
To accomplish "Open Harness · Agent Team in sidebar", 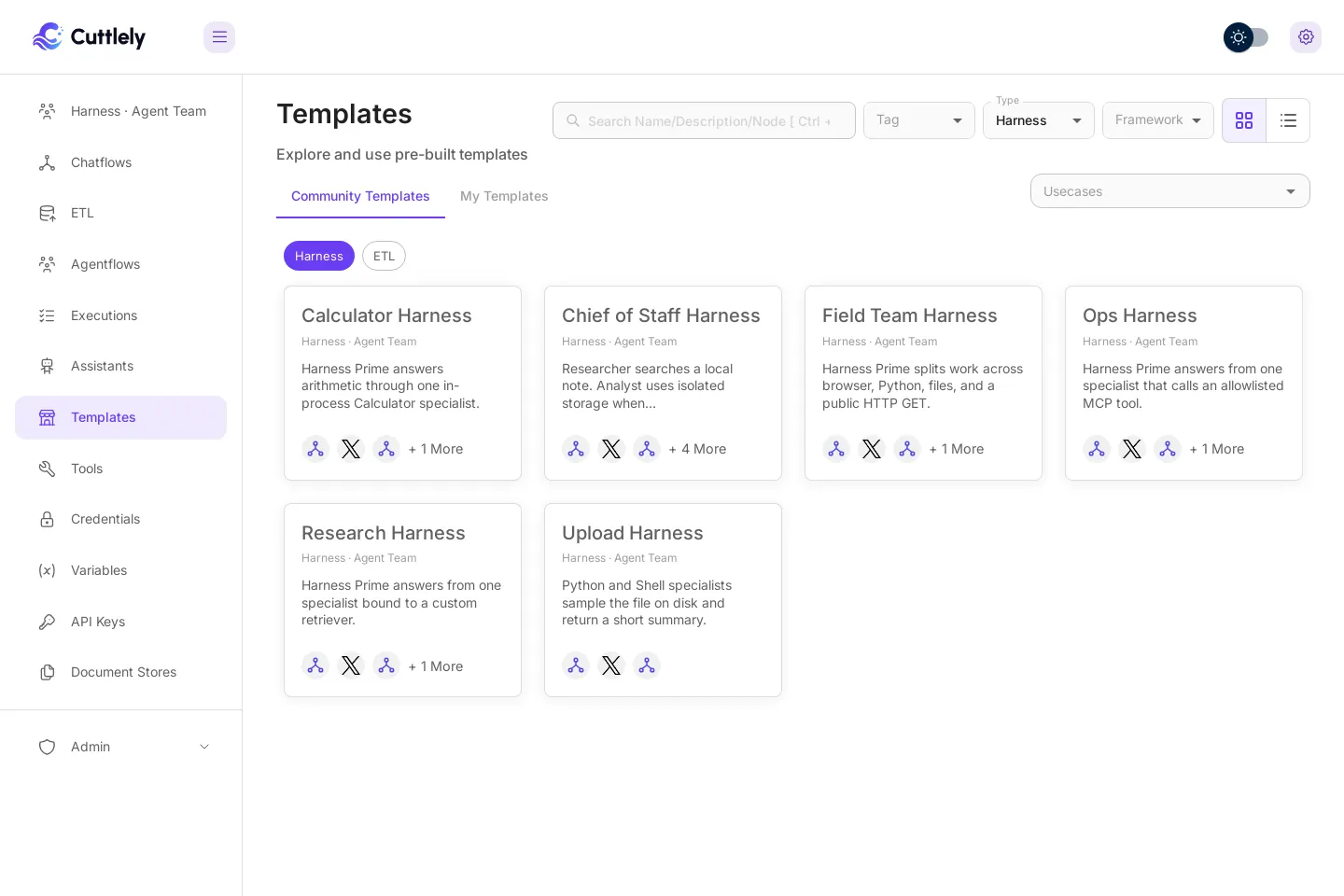I will tap(120, 111).
